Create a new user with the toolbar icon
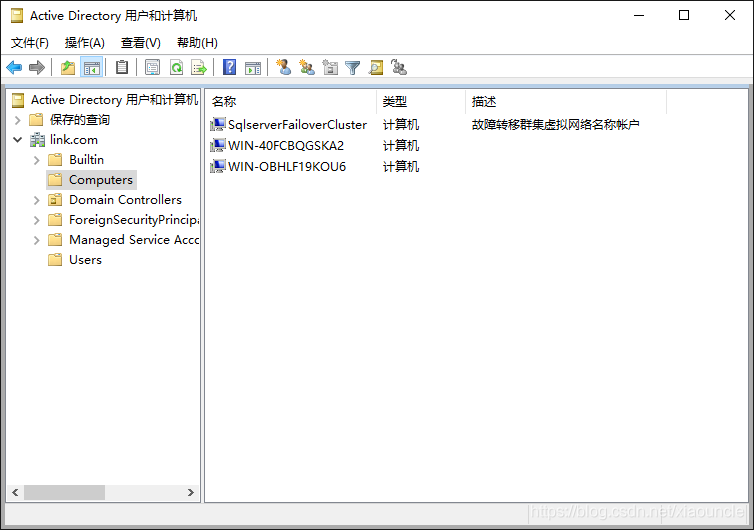Screen dimensions: 754x530 tap(283, 67)
